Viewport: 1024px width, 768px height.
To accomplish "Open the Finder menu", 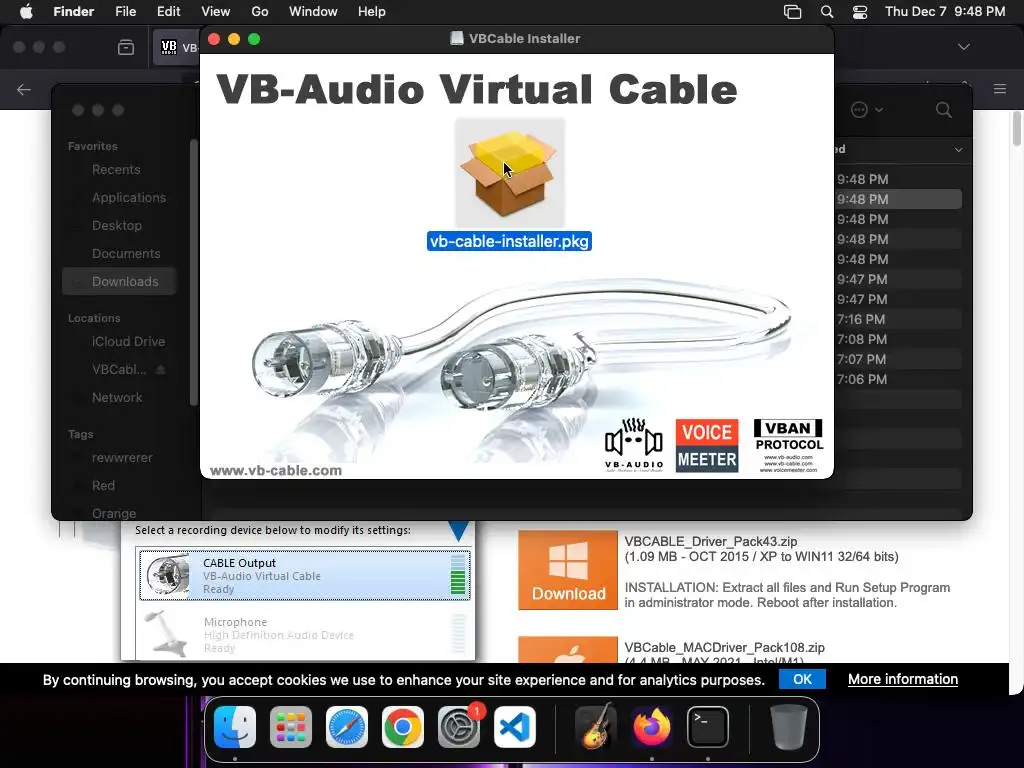I will click(x=73, y=12).
